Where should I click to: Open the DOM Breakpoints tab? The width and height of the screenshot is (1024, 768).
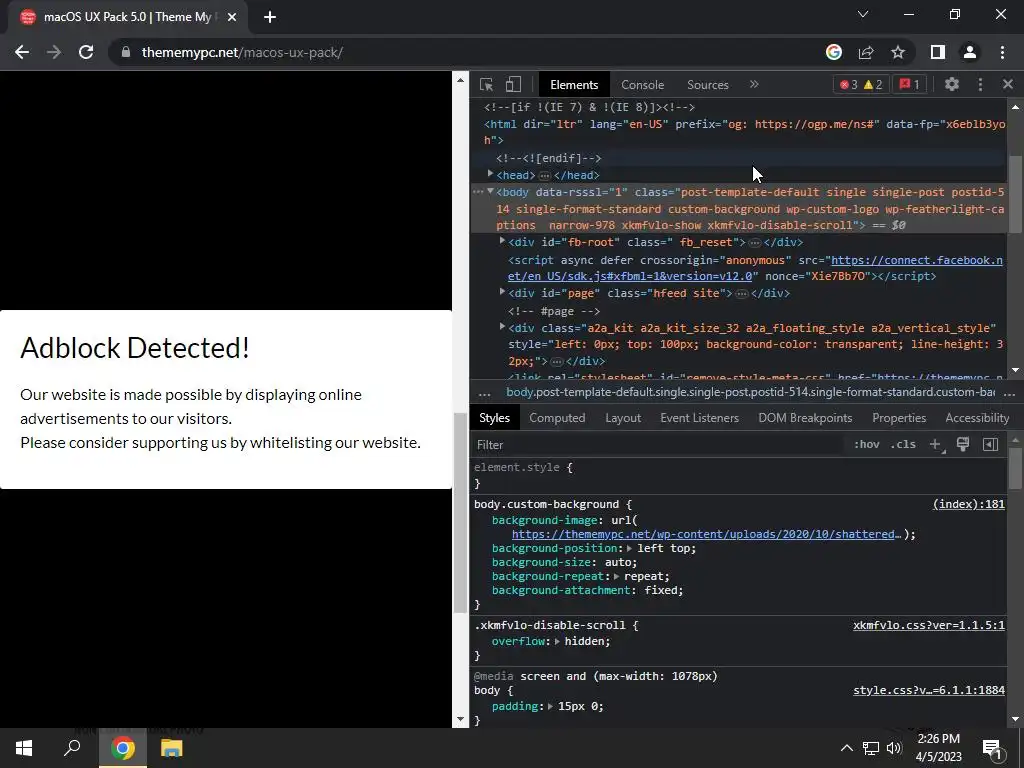click(x=805, y=418)
